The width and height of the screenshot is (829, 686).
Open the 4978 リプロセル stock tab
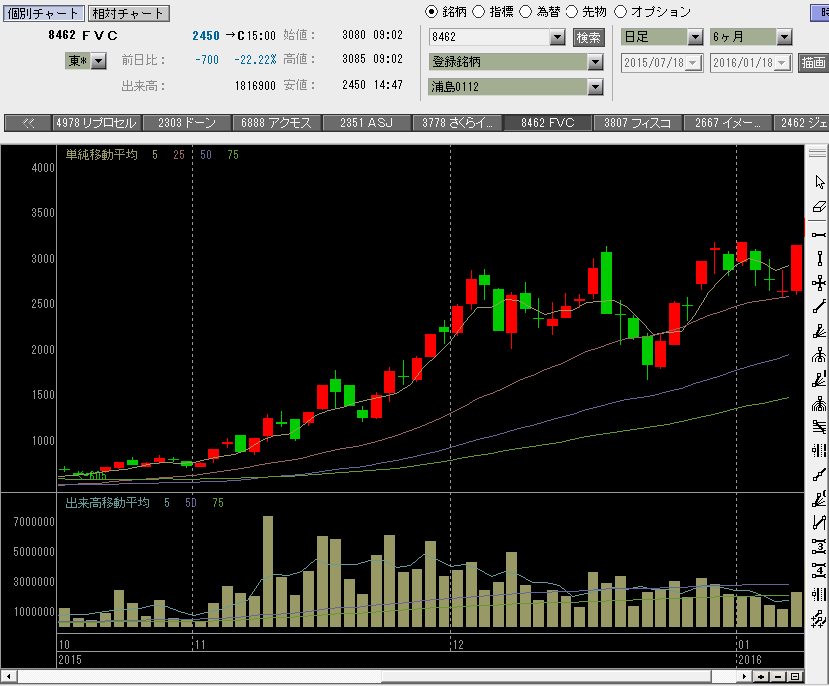pyautogui.click(x=97, y=123)
